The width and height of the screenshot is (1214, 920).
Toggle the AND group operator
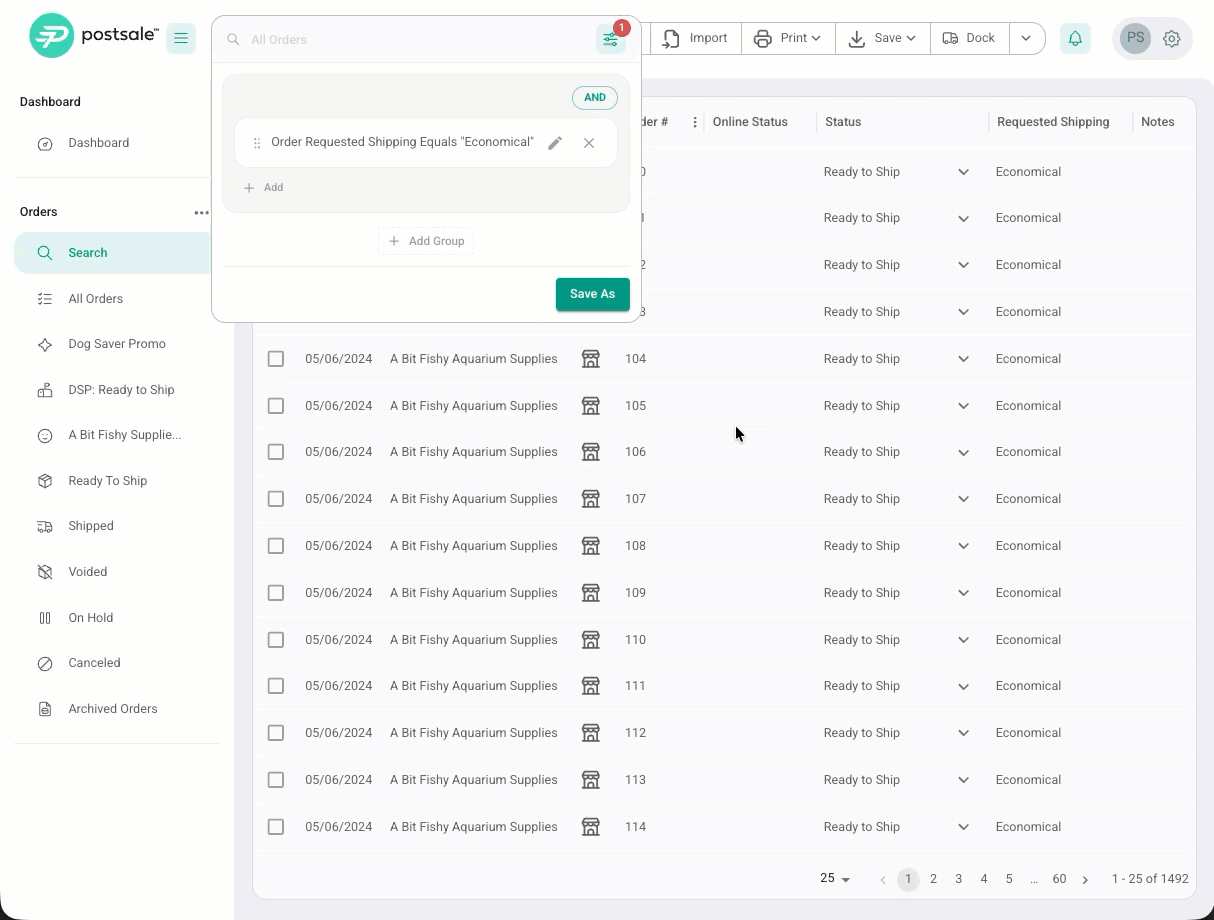coord(595,98)
